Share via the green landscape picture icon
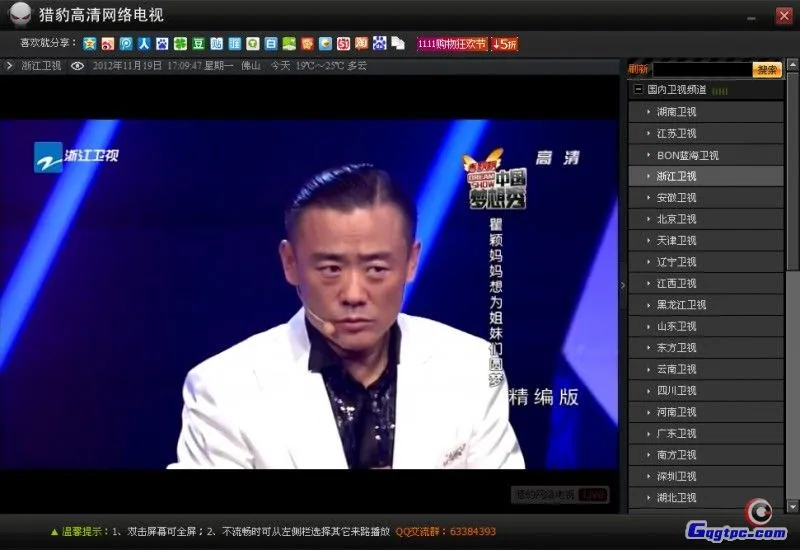The height and width of the screenshot is (550, 800). coord(289,44)
